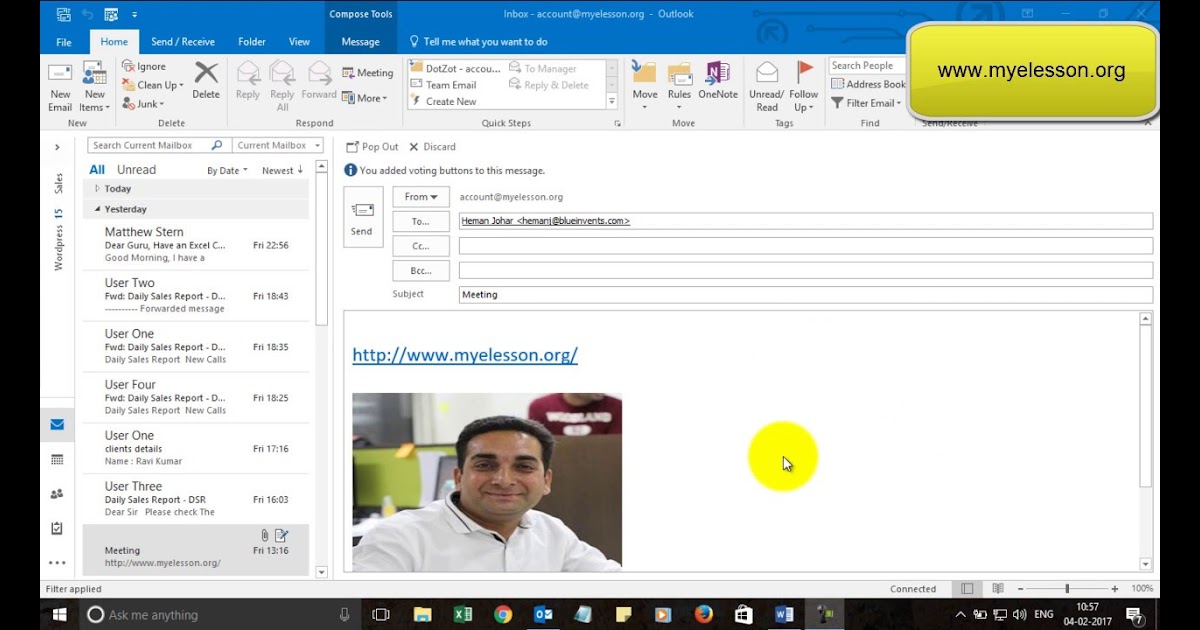This screenshot has width=1200, height=630.
Task: Switch to Reading view in status bar
Action: pyautogui.click(x=997, y=589)
